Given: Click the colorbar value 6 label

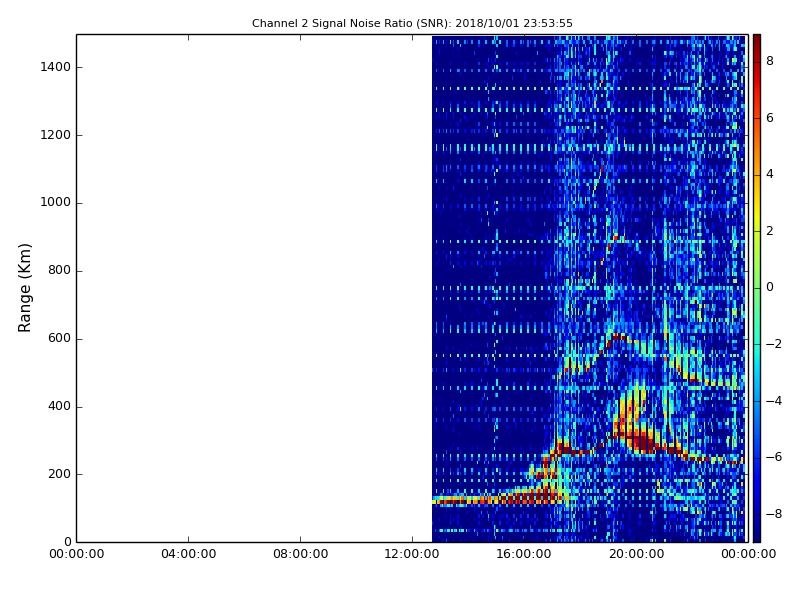Looking at the screenshot, I should click(770, 118).
